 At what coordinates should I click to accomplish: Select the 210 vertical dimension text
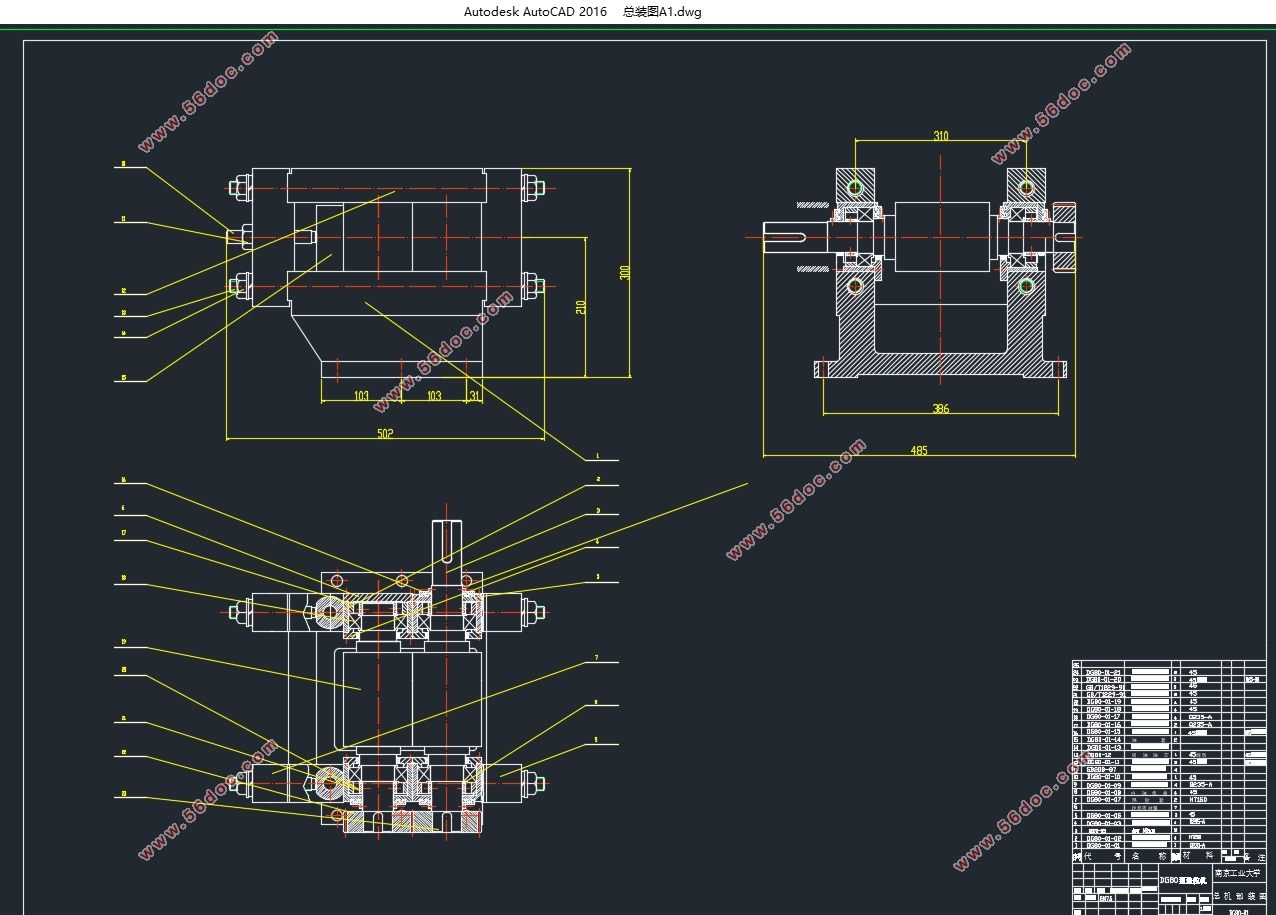tap(581, 307)
